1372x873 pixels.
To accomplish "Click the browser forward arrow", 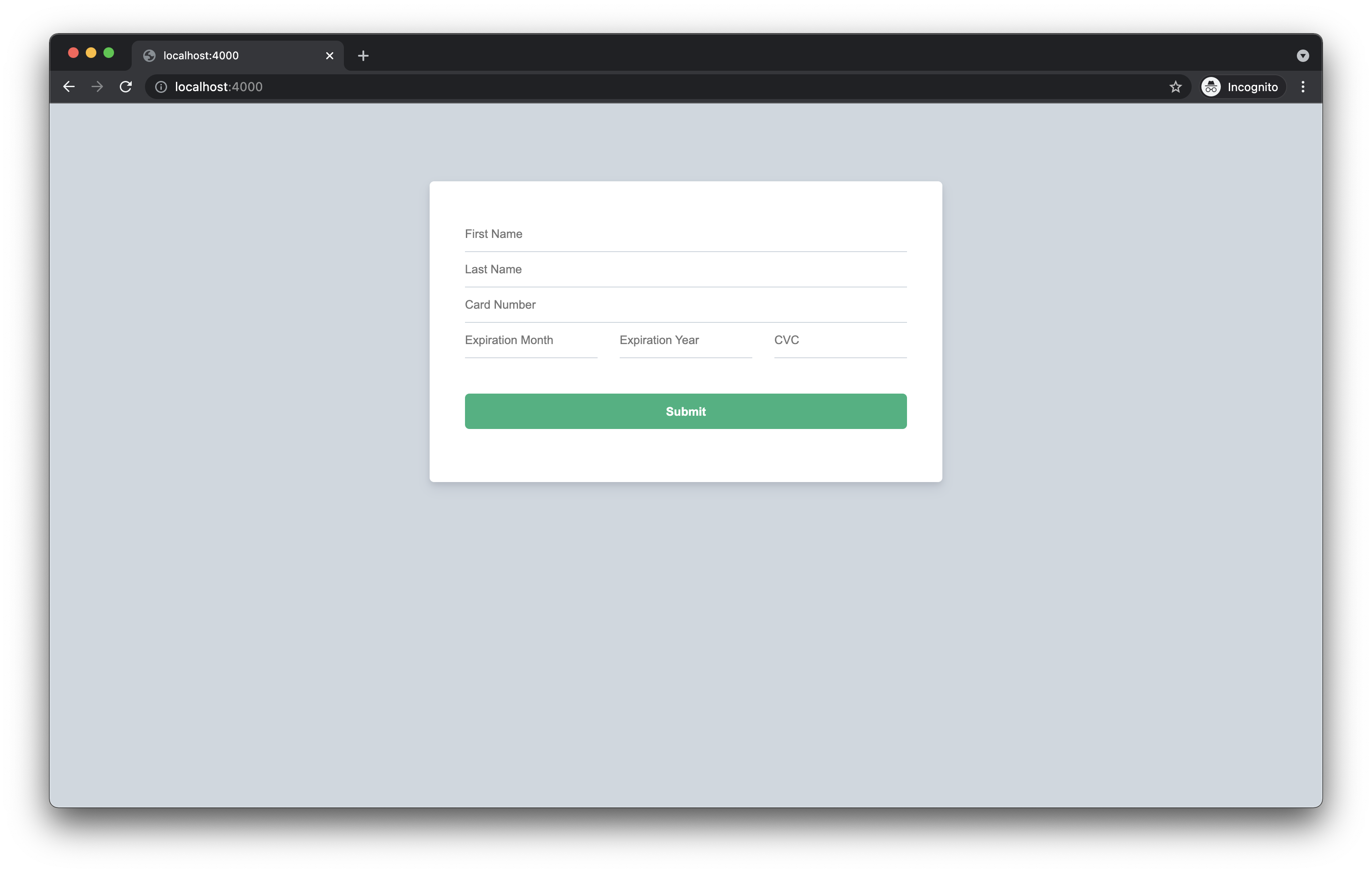I will pyautogui.click(x=97, y=87).
